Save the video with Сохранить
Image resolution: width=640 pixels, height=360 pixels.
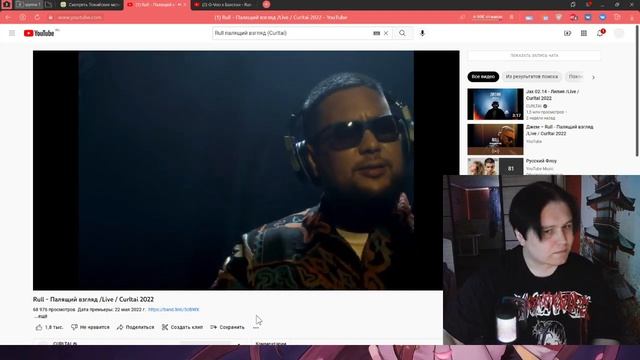point(227,327)
